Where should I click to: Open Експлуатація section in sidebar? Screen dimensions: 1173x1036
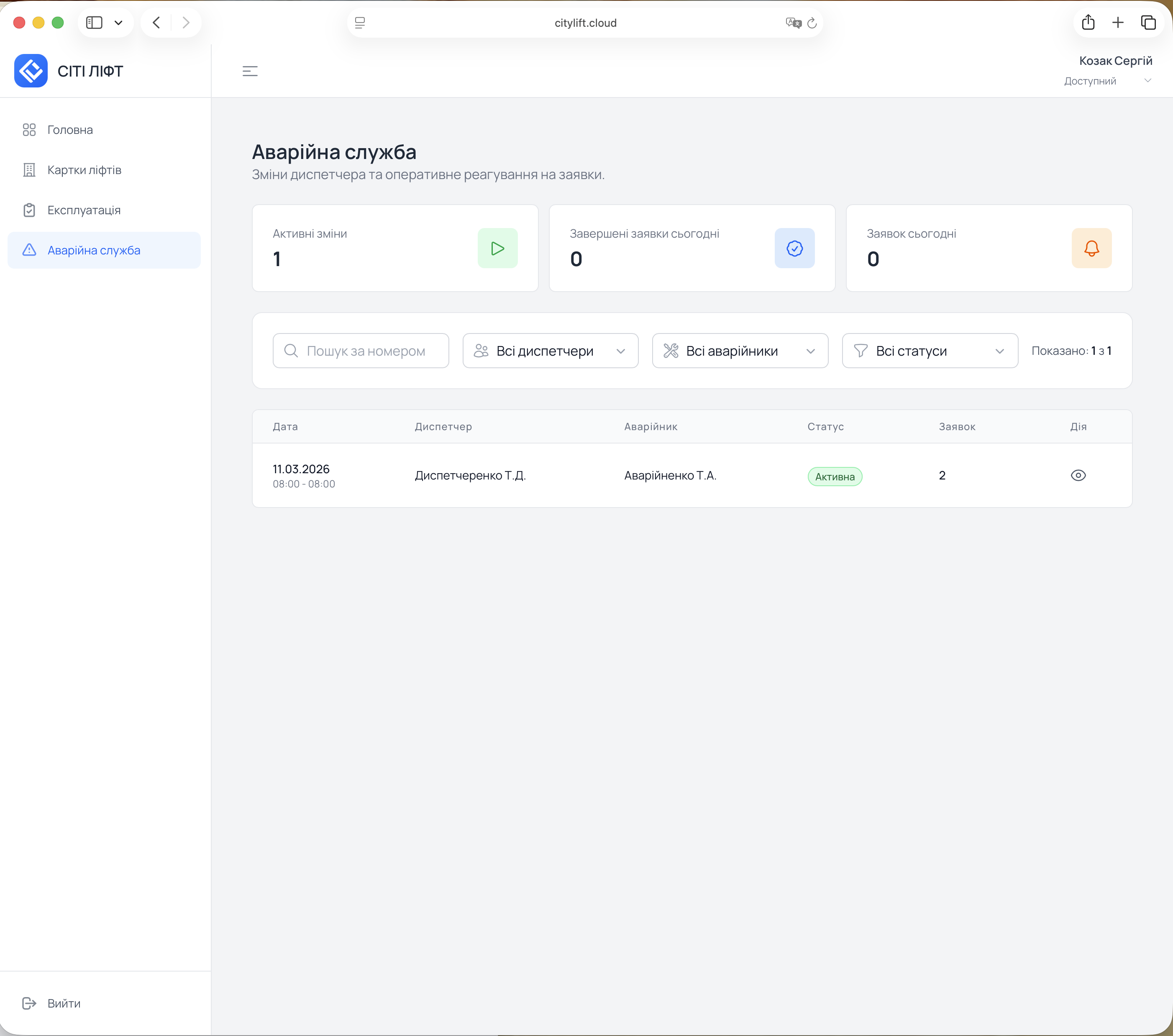pos(84,210)
